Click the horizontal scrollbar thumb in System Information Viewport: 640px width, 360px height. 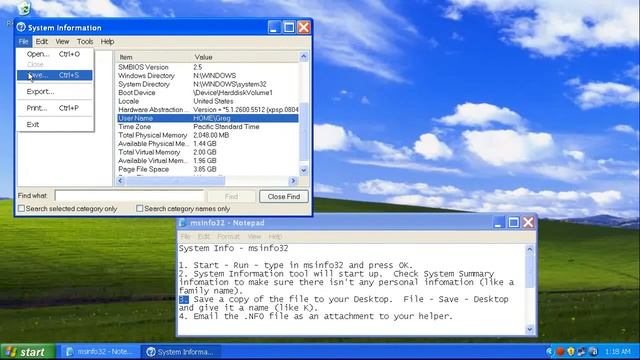pyautogui.click(x=175, y=180)
